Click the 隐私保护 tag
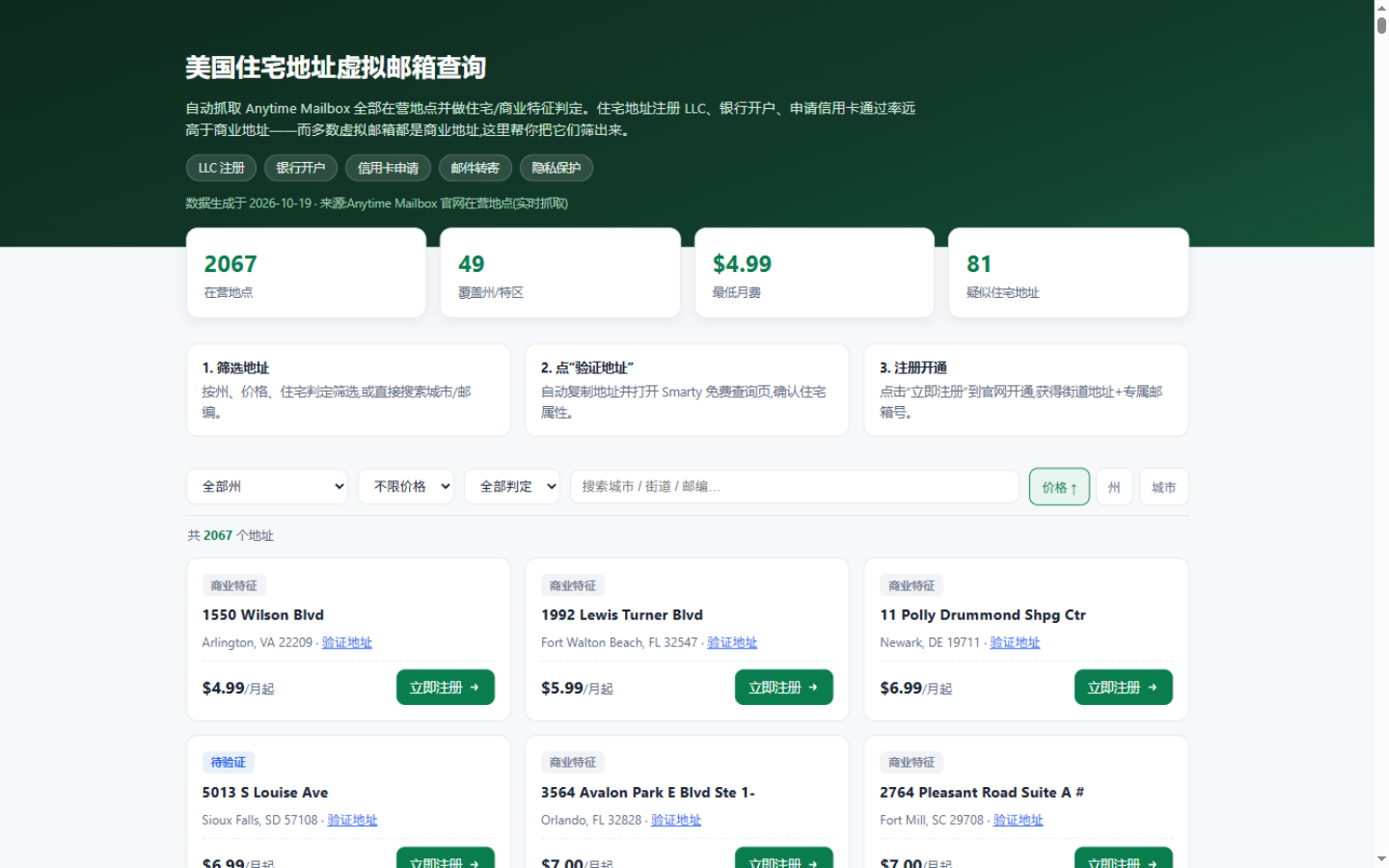1389x868 pixels. point(557,168)
